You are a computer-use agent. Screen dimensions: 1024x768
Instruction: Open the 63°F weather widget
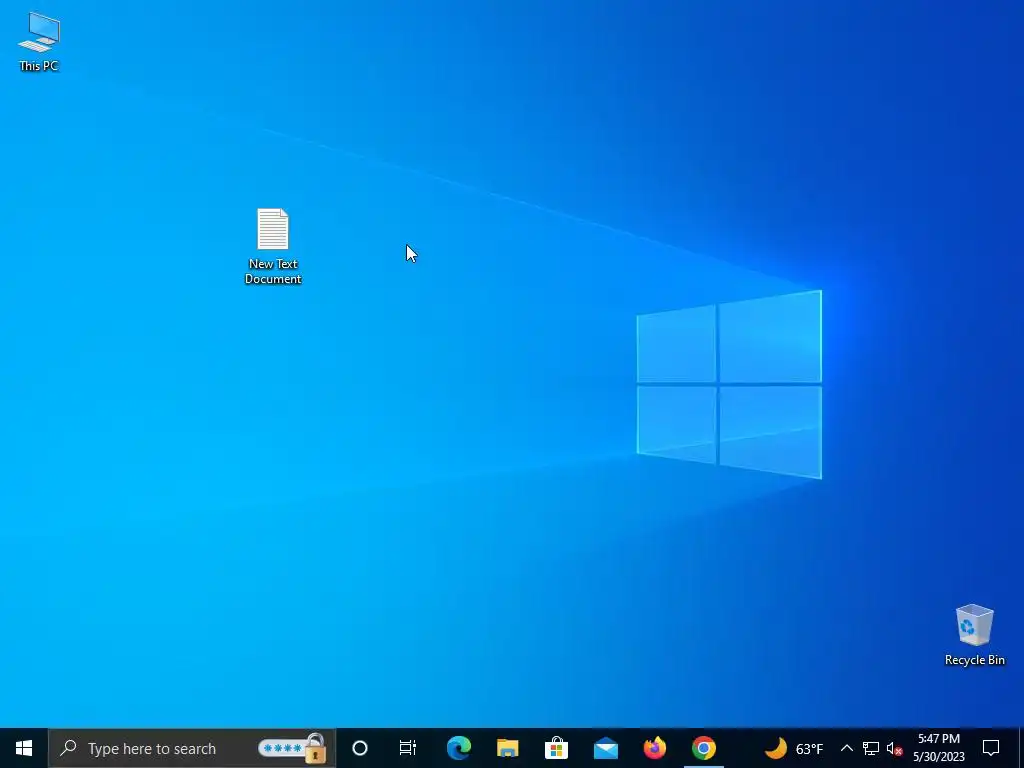tap(793, 748)
